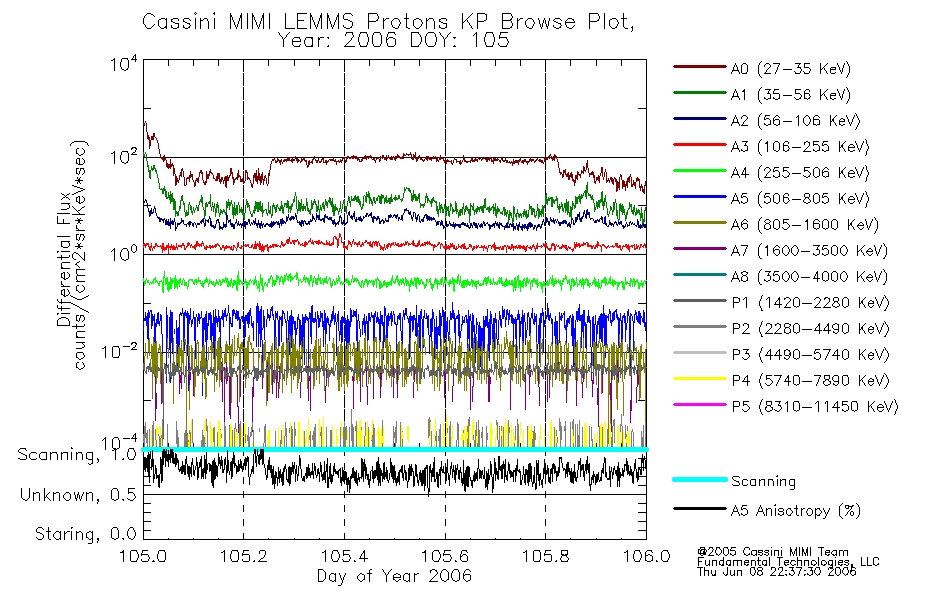Click the A5 Anisotropy (%) legend label

[796, 511]
